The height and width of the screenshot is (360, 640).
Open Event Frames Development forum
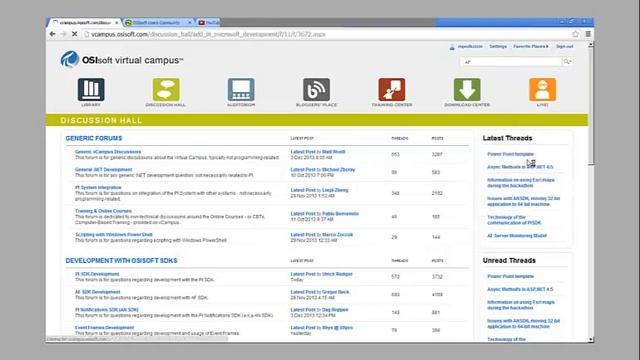104,328
